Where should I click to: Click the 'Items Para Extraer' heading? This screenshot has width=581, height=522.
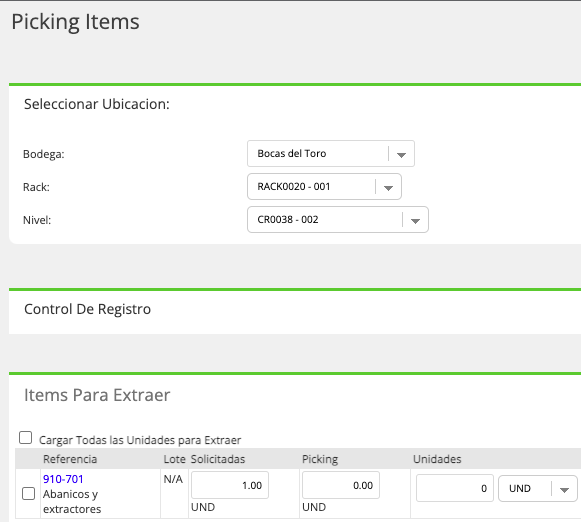97,395
